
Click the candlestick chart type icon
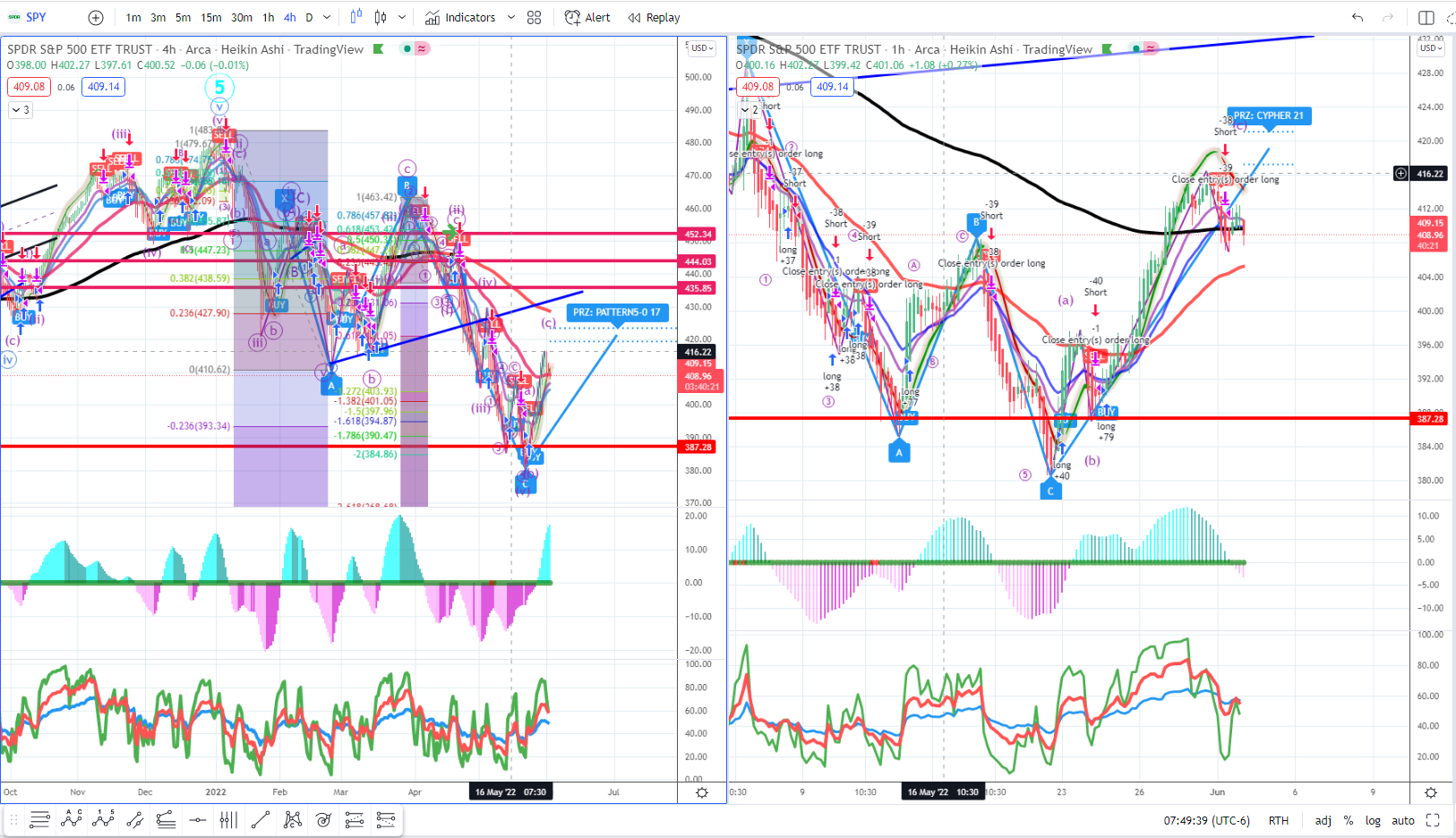(381, 17)
